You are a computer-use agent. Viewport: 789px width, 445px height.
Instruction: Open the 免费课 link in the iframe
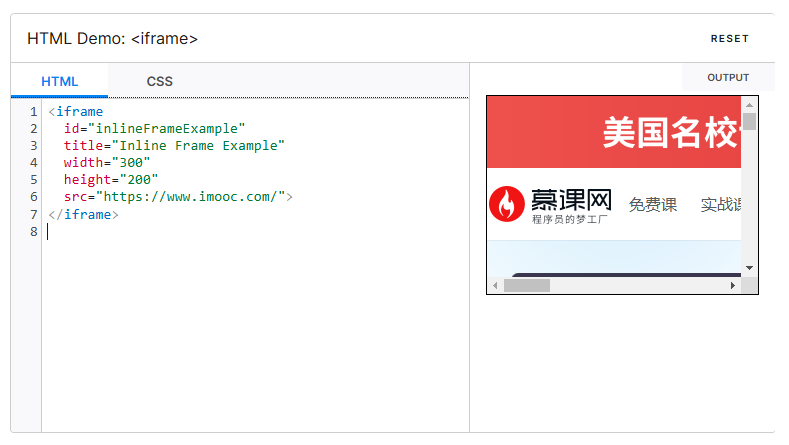click(x=652, y=205)
